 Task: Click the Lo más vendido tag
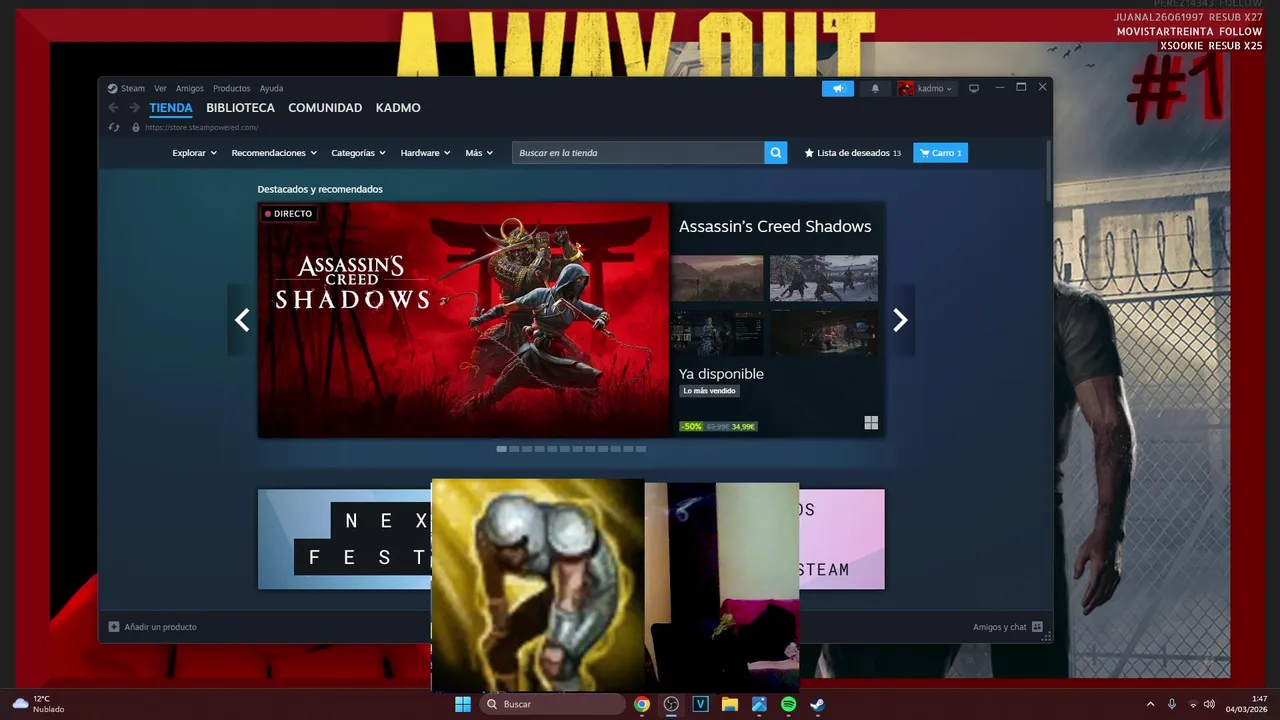709,391
